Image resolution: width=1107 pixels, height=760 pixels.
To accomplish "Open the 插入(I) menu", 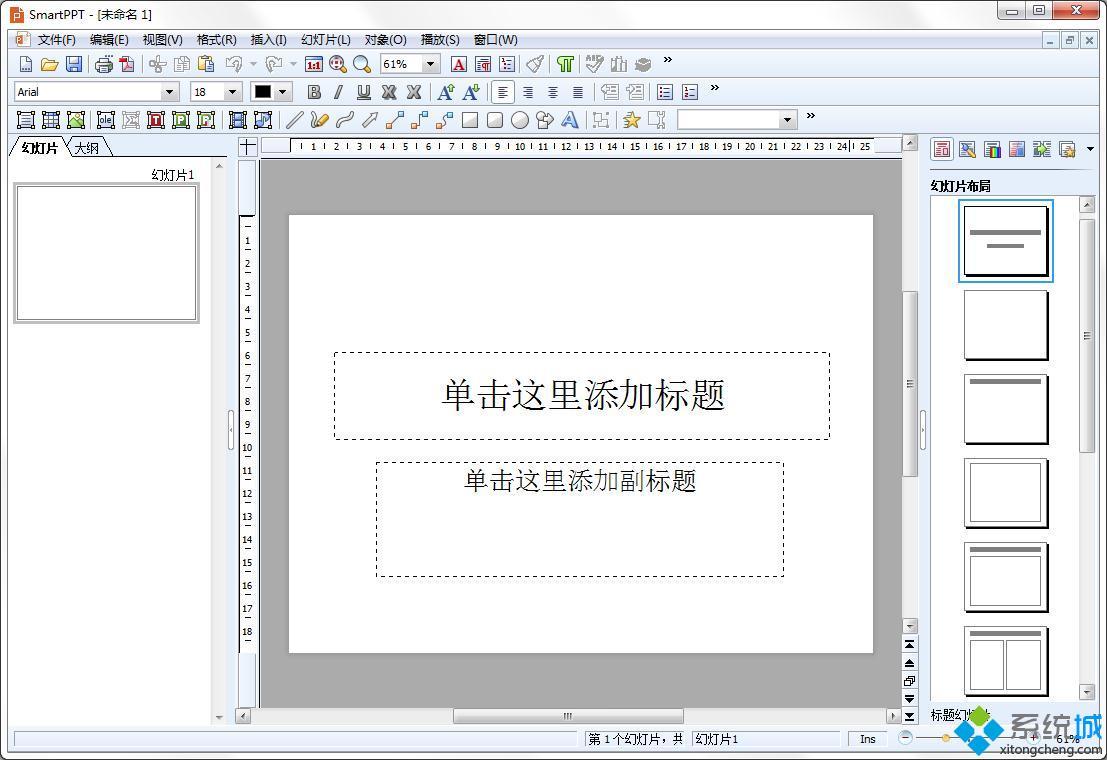I will click(x=268, y=40).
